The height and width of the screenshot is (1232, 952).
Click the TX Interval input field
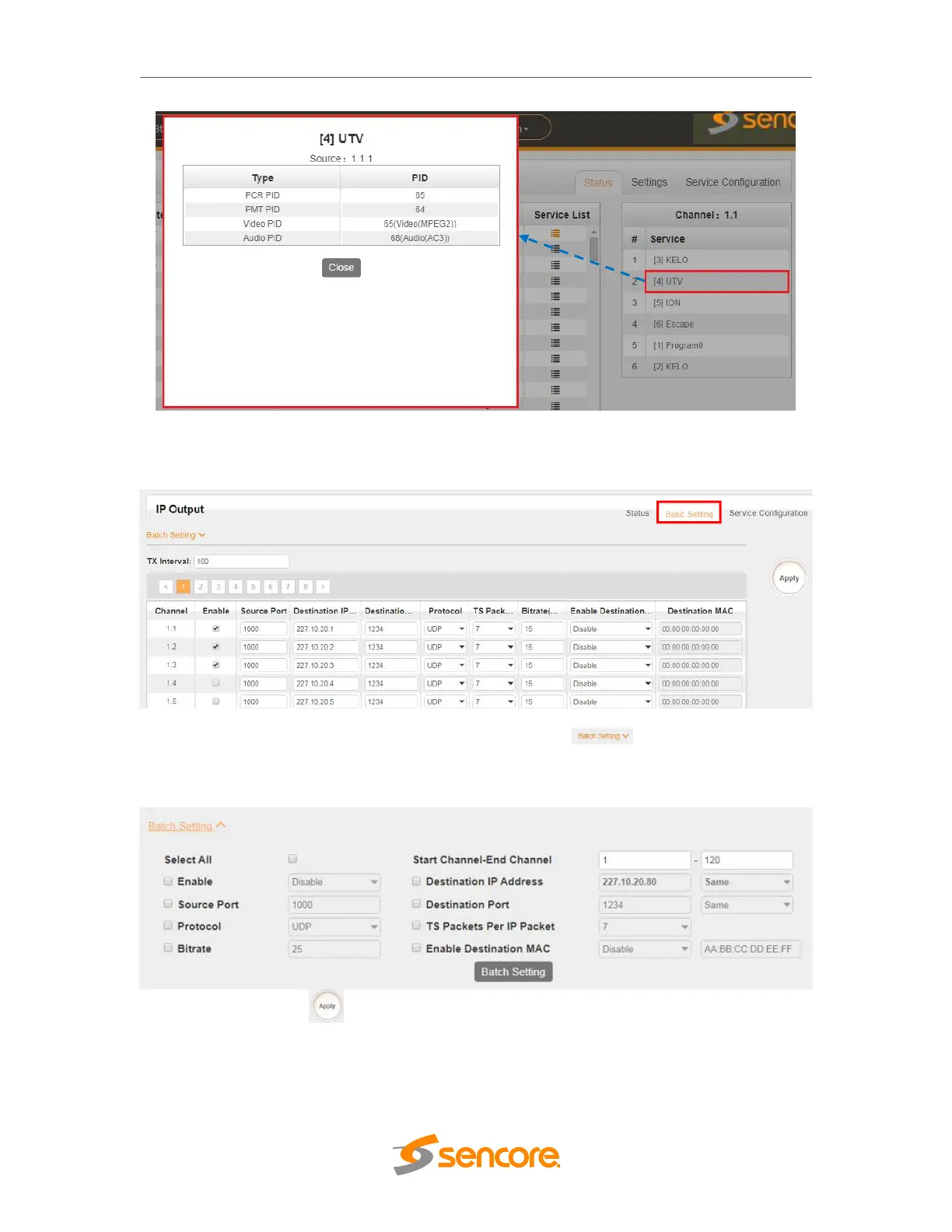pyautogui.click(x=241, y=561)
